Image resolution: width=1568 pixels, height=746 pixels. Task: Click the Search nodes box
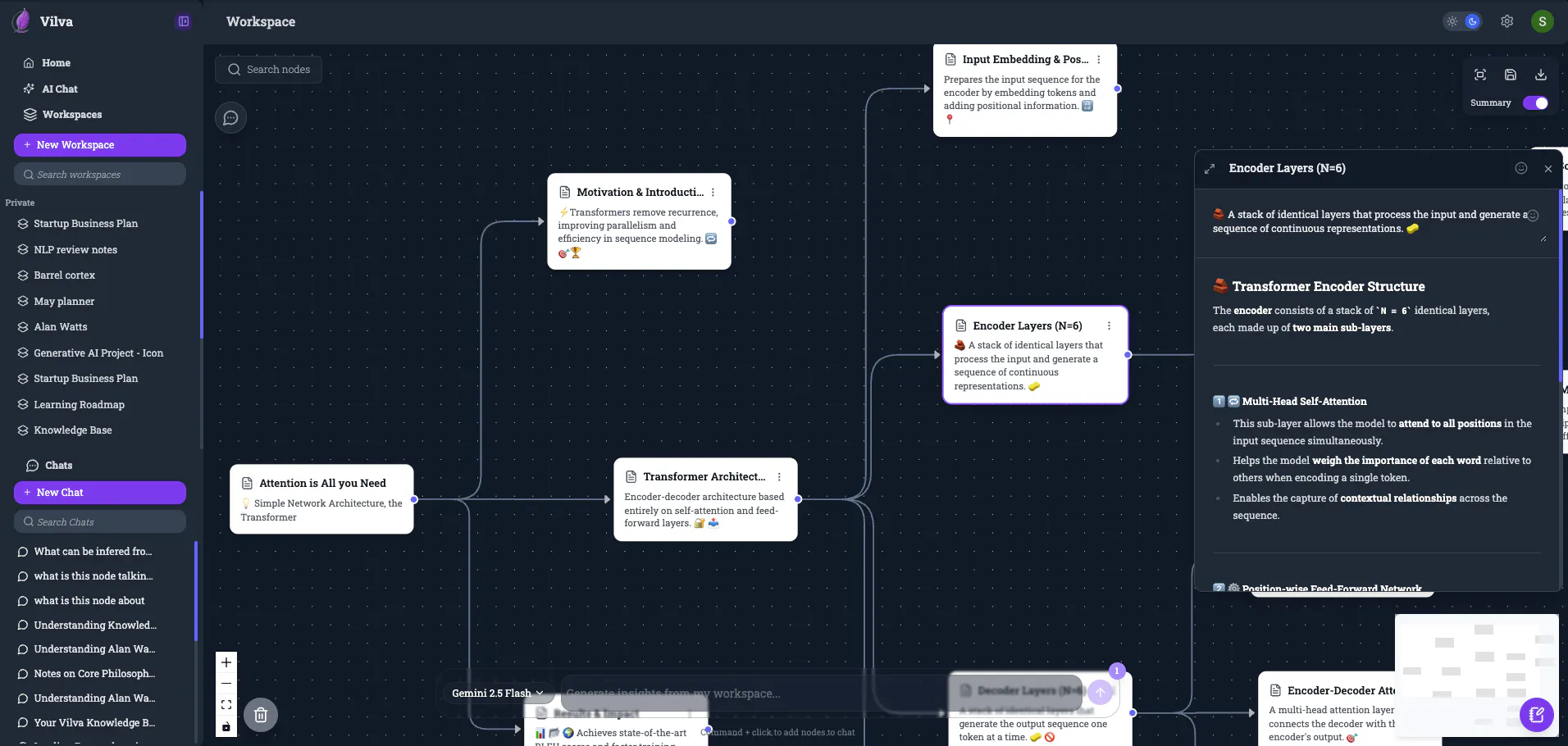(x=268, y=70)
